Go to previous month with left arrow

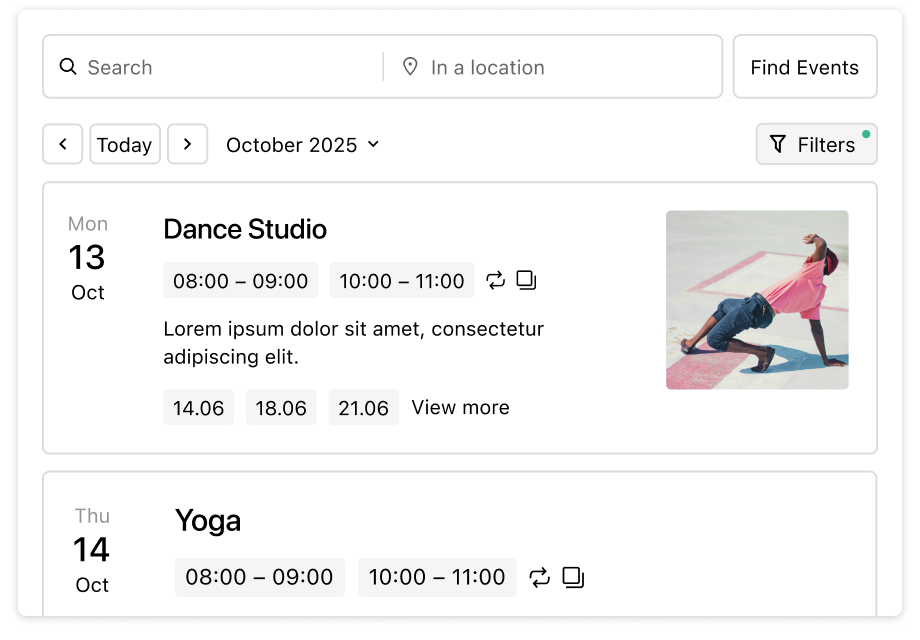(x=63, y=144)
